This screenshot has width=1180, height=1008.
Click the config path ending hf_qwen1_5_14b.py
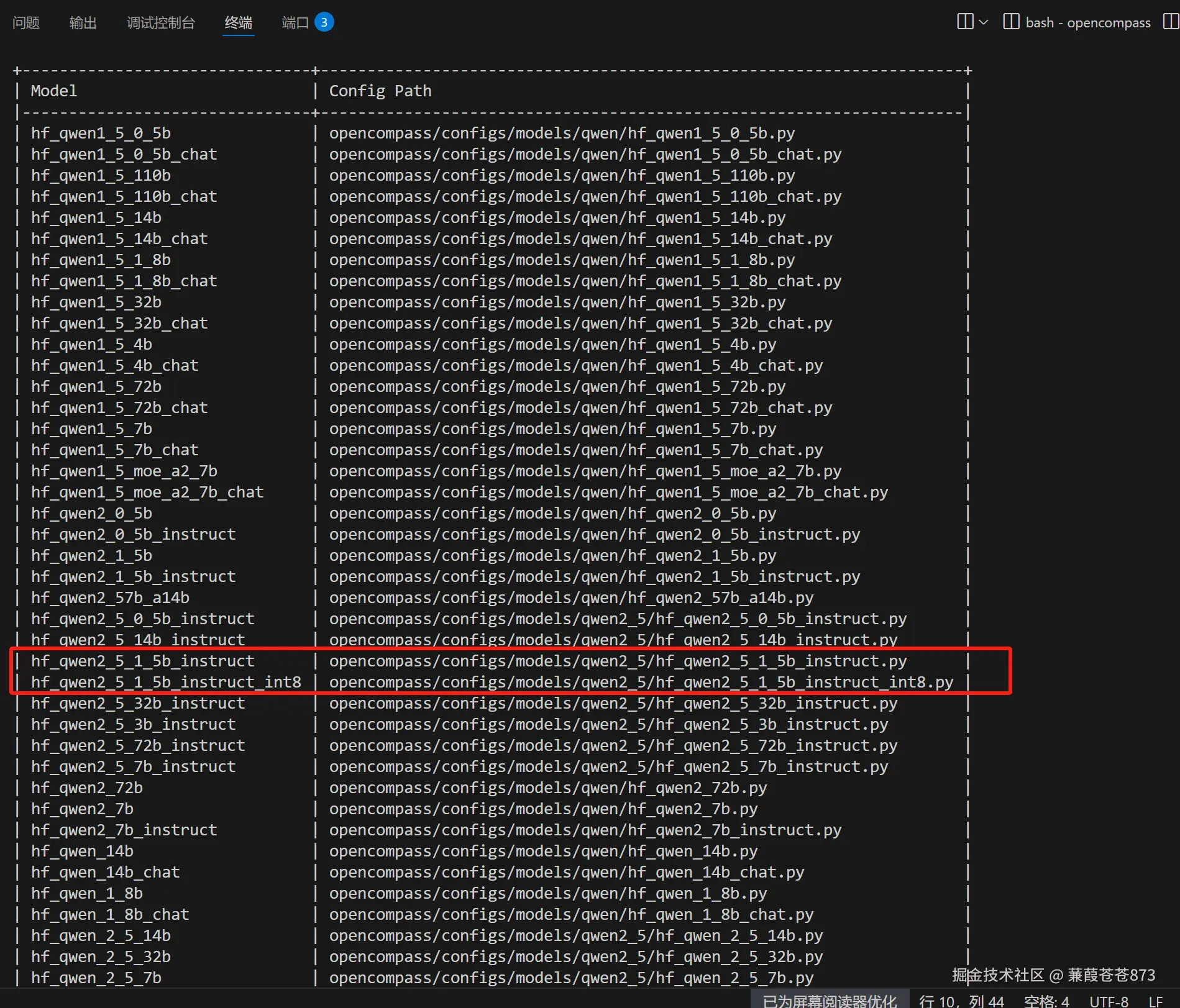[557, 217]
